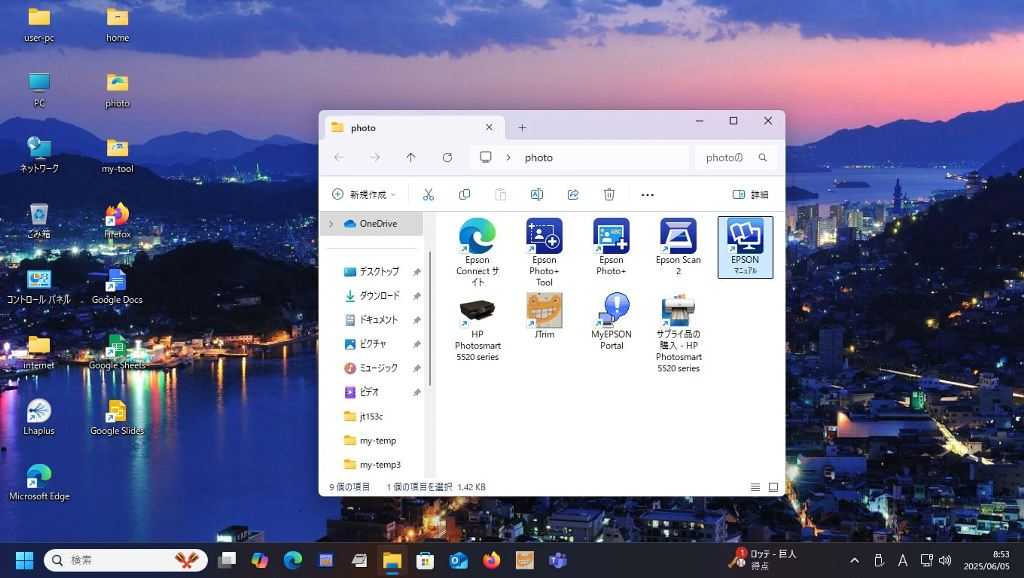
Task: Select the Recycle Bin desktop icon
Action: (39, 221)
